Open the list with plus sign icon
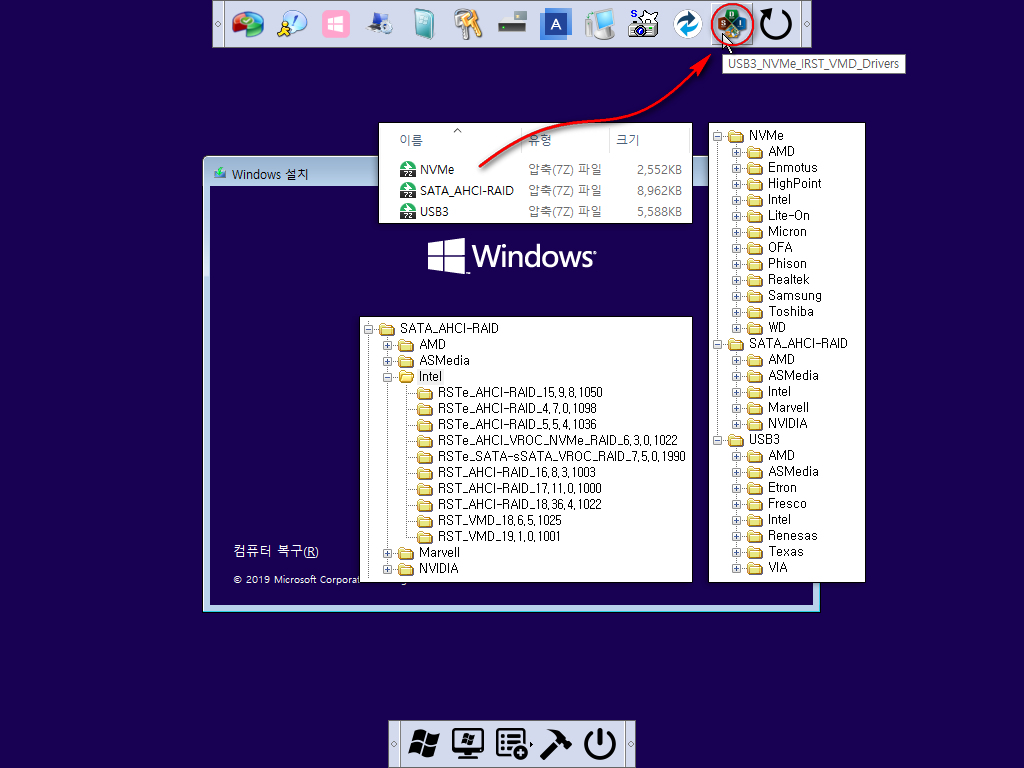Screen dimensions: 1024x768 pos(512,744)
